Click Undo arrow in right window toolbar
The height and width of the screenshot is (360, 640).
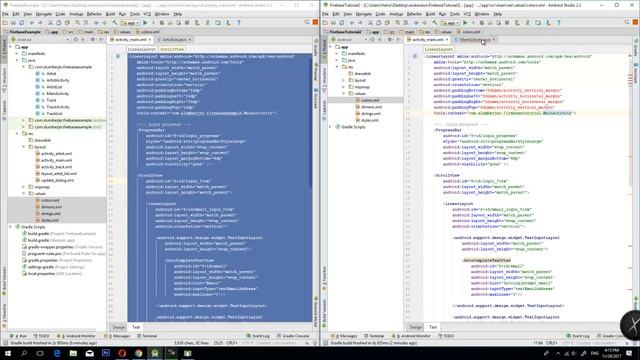[x=352, y=23]
